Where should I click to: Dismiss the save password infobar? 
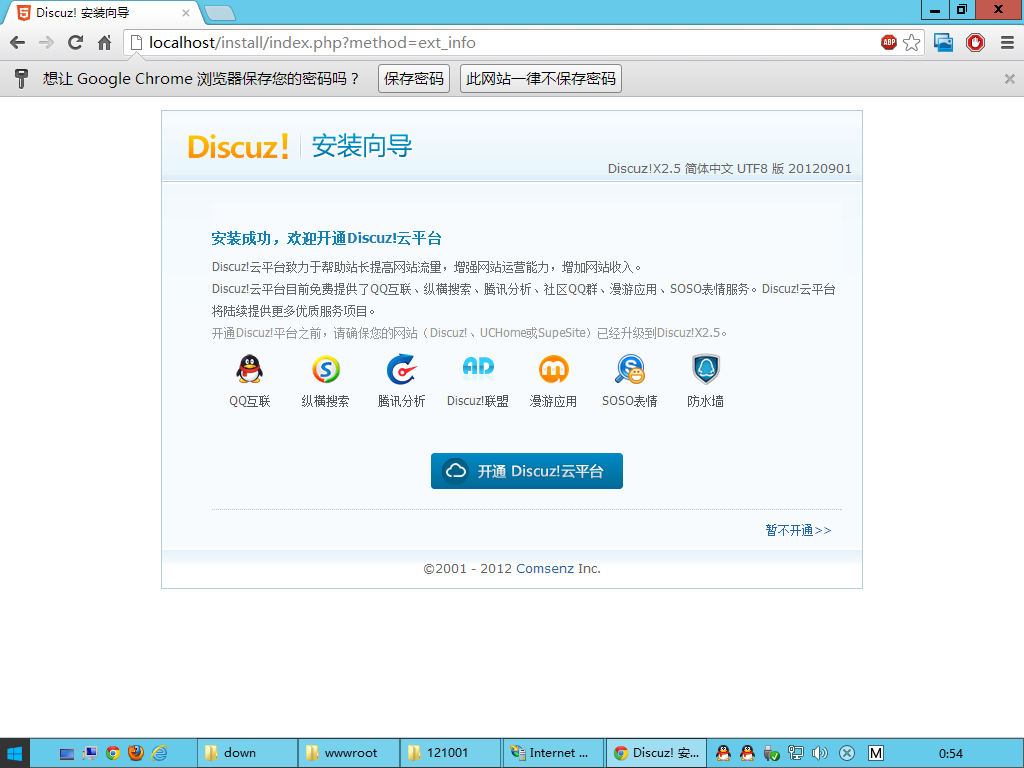(x=1009, y=79)
